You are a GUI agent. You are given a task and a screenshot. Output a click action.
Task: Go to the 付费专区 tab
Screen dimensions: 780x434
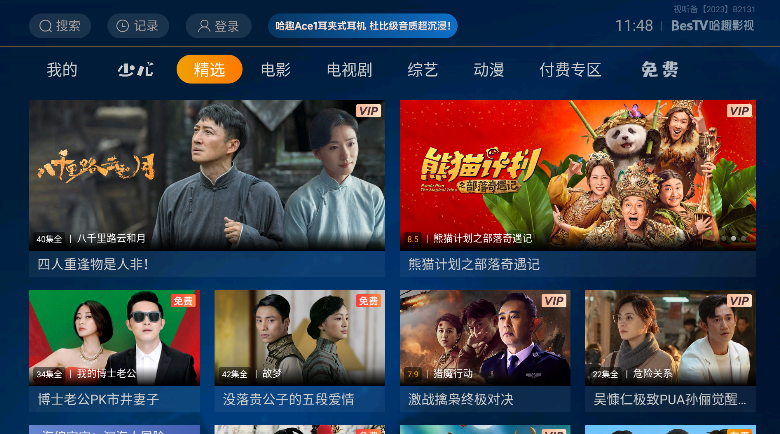tap(570, 70)
